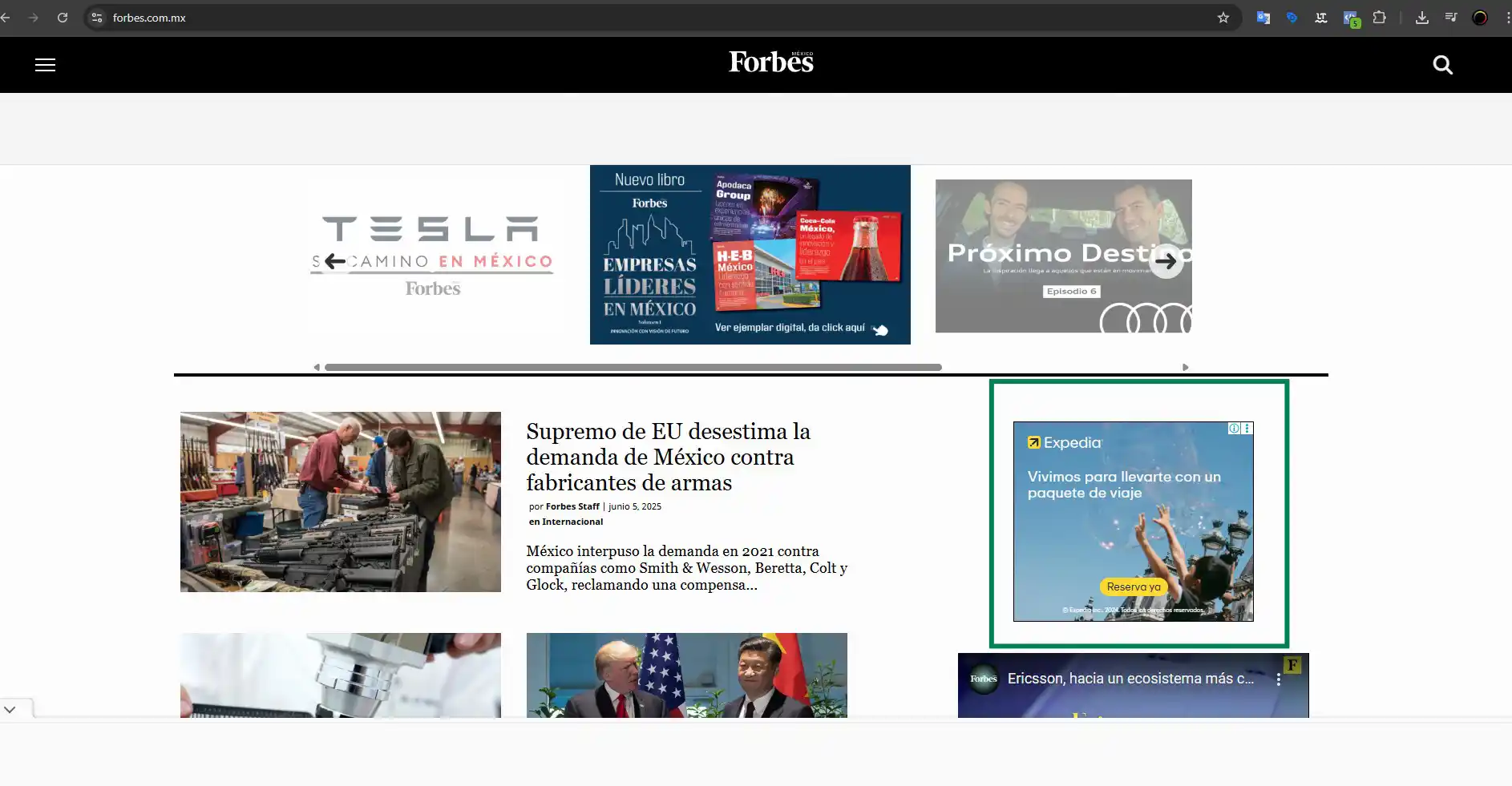Image resolution: width=1512 pixels, height=786 pixels.
Task: Click the carousel previous left arrow
Action: [335, 261]
